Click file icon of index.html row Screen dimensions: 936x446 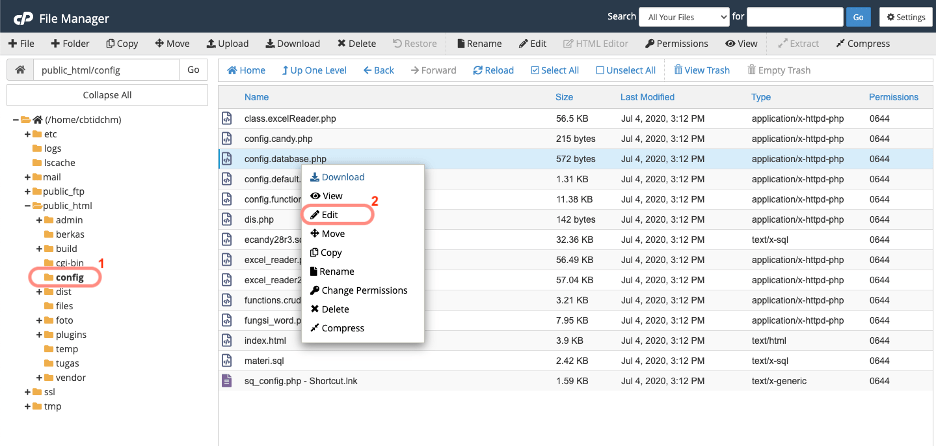226,340
